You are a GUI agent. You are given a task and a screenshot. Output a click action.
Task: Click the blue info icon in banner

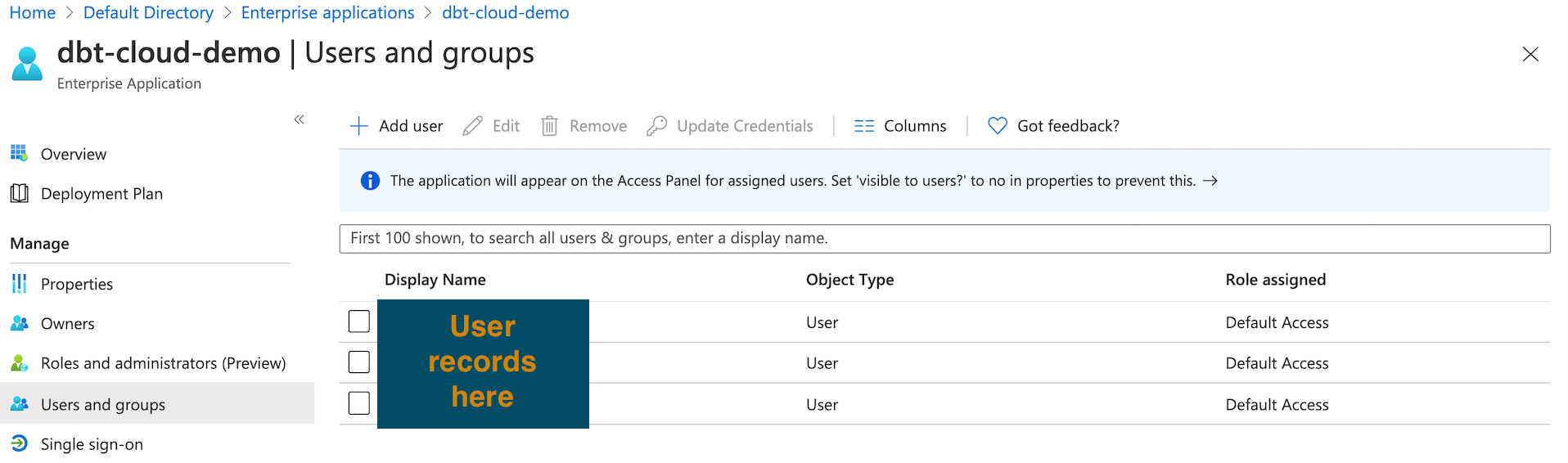click(x=370, y=181)
